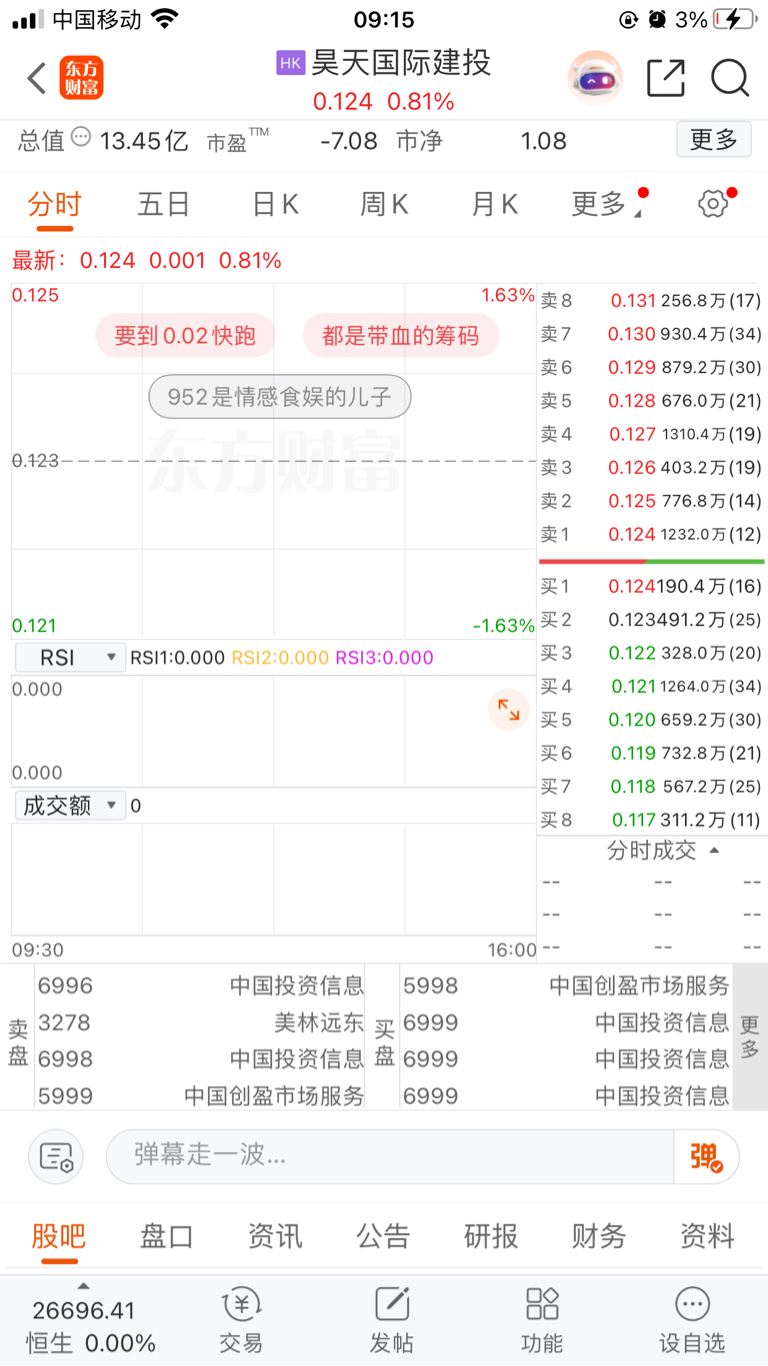Viewport: 768px width, 1366px height.
Task: Tap the 分时成交 header label
Action: (651, 851)
